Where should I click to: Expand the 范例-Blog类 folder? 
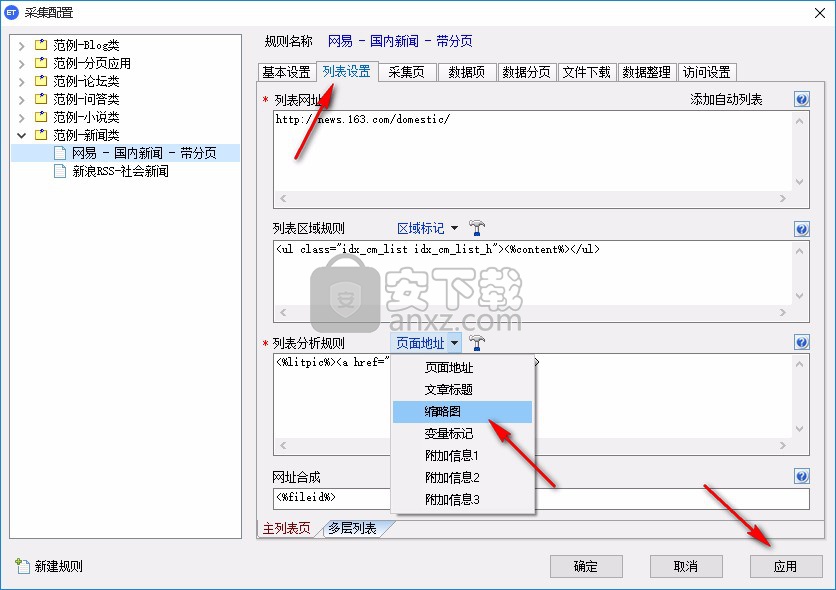[x=21, y=45]
